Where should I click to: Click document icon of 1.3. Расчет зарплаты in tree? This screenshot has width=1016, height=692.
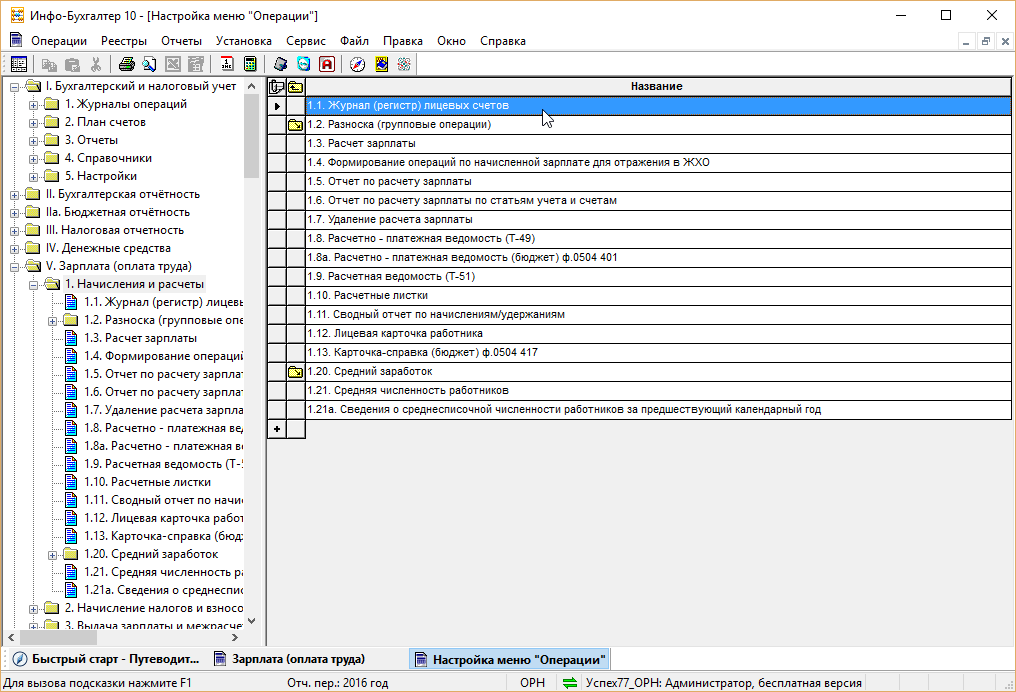tap(71, 338)
